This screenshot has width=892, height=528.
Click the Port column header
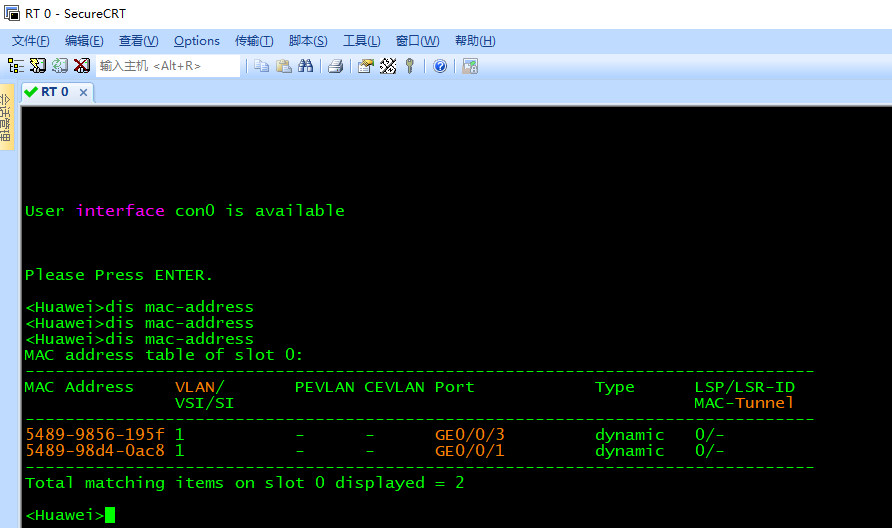pos(455,387)
